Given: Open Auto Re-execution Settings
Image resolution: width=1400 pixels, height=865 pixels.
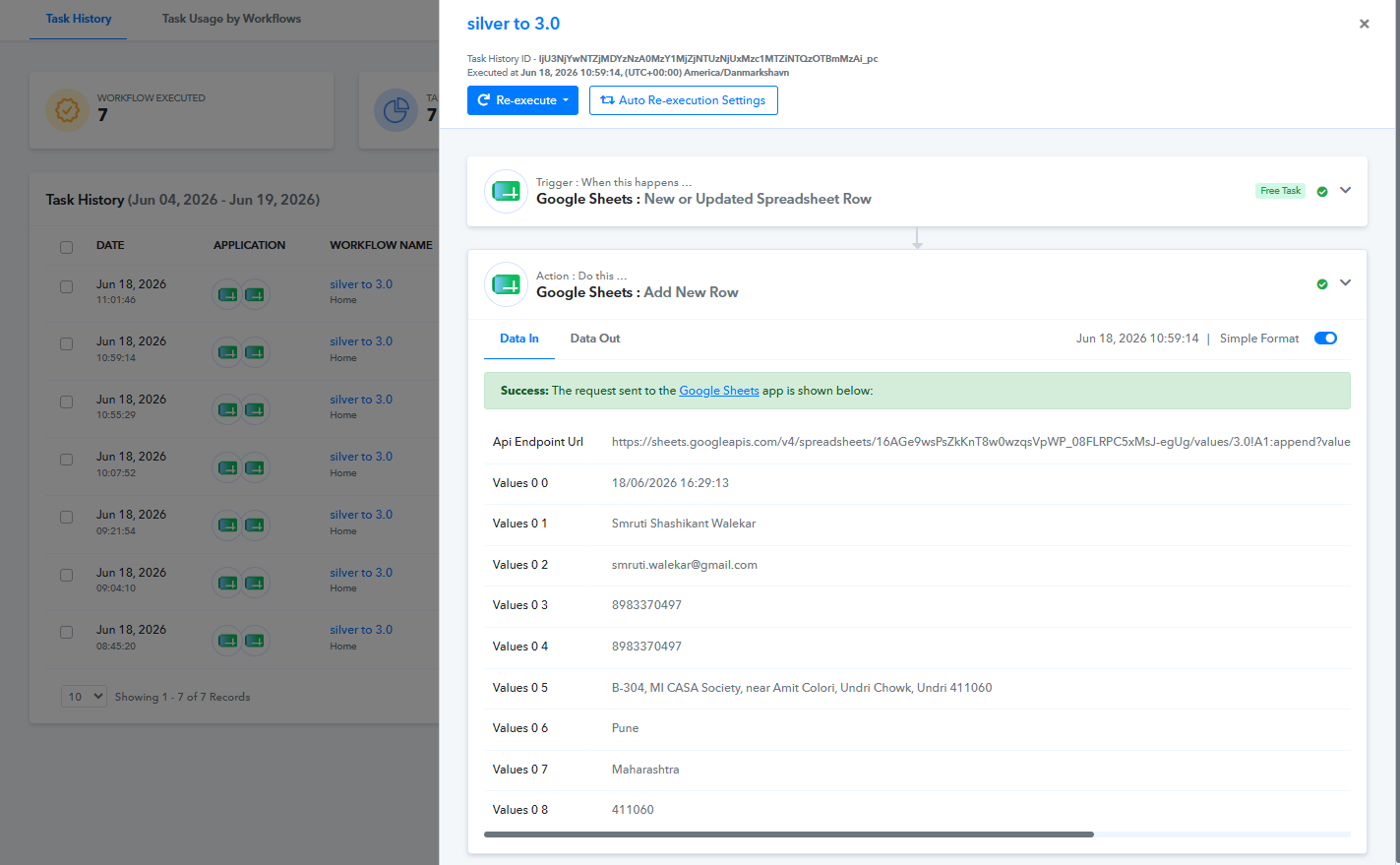Looking at the screenshot, I should [x=684, y=100].
